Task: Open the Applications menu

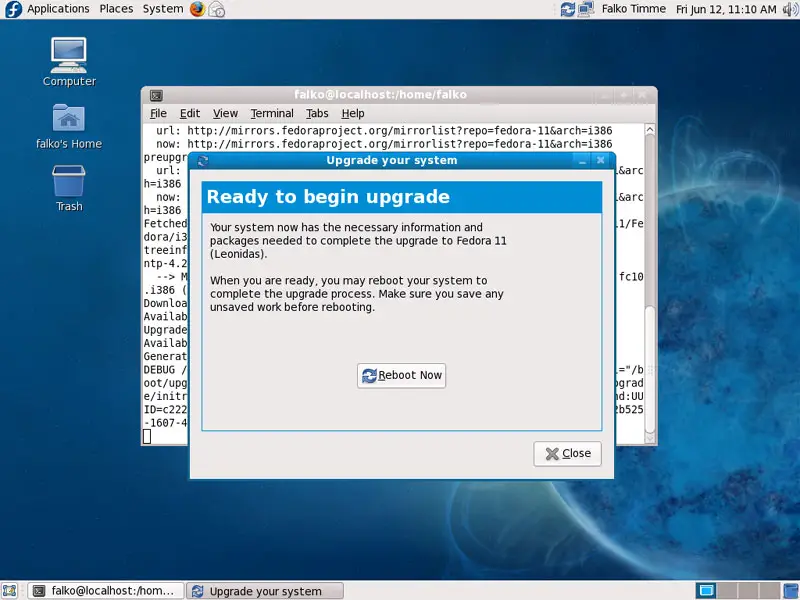Action: [x=58, y=9]
